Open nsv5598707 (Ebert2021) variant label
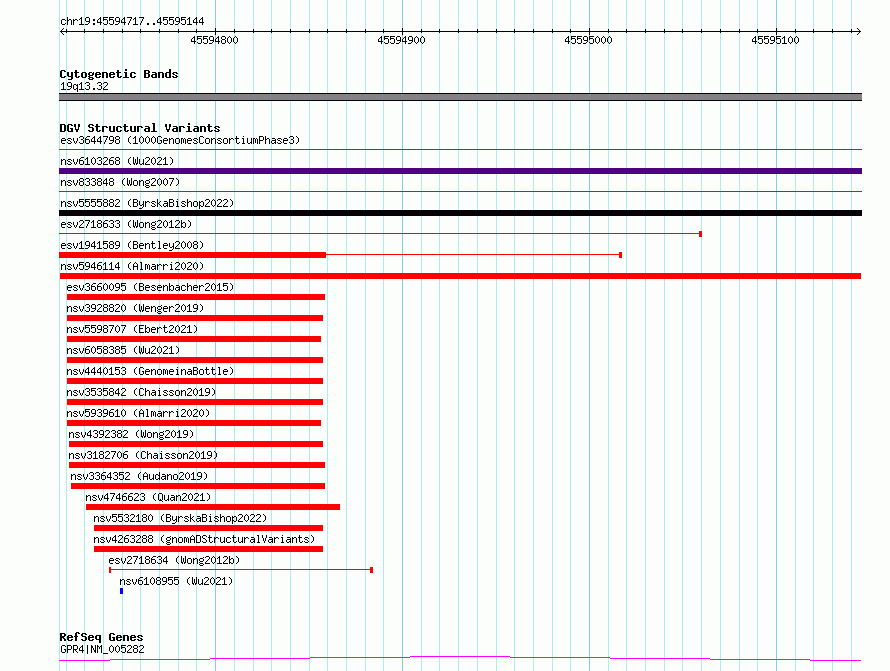Viewport: 890px width, 671px height. pos(132,329)
